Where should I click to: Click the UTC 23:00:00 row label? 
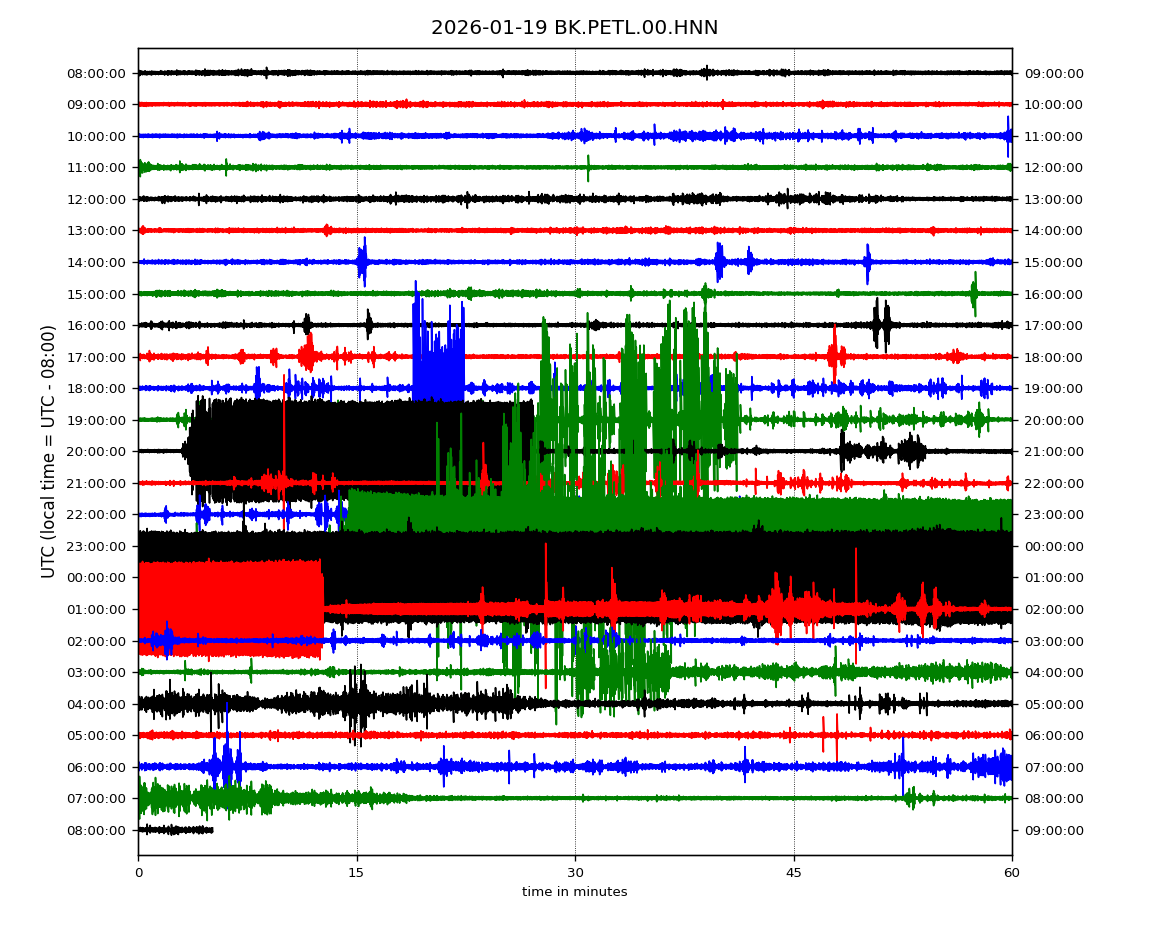coord(97,546)
